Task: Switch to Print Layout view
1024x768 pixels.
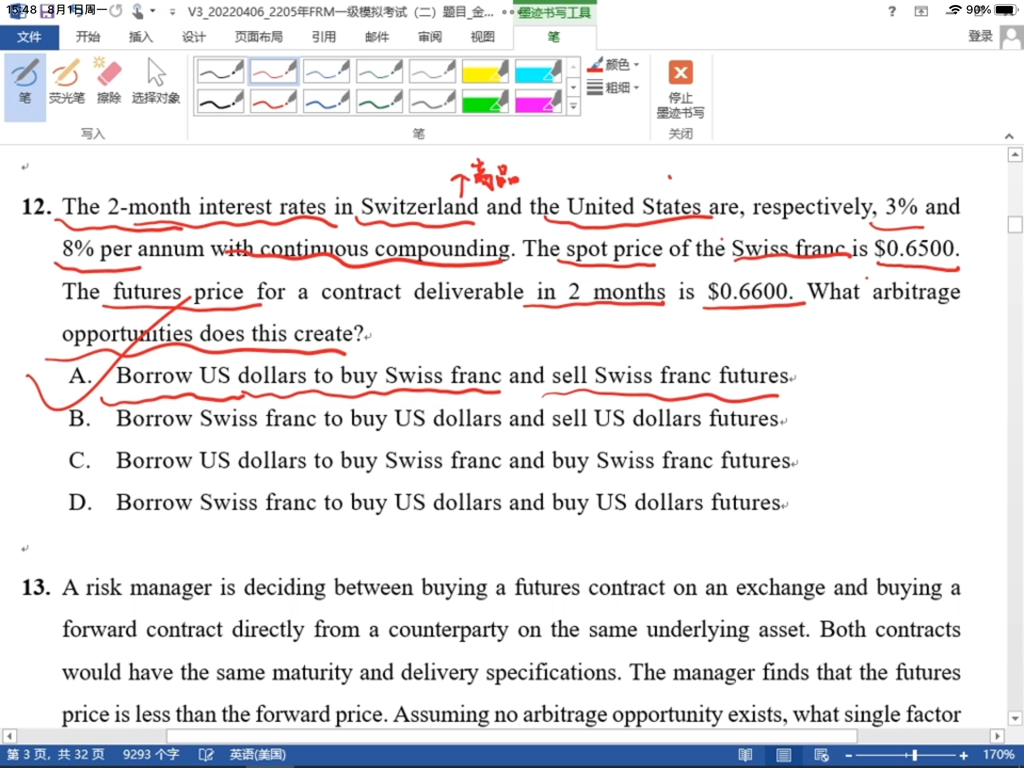Action: [x=783, y=755]
